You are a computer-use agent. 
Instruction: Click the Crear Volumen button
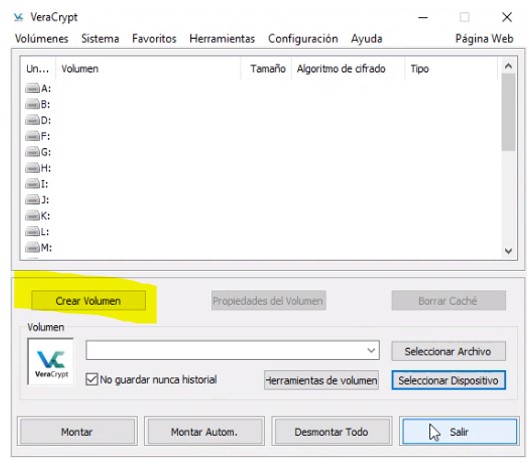89,301
